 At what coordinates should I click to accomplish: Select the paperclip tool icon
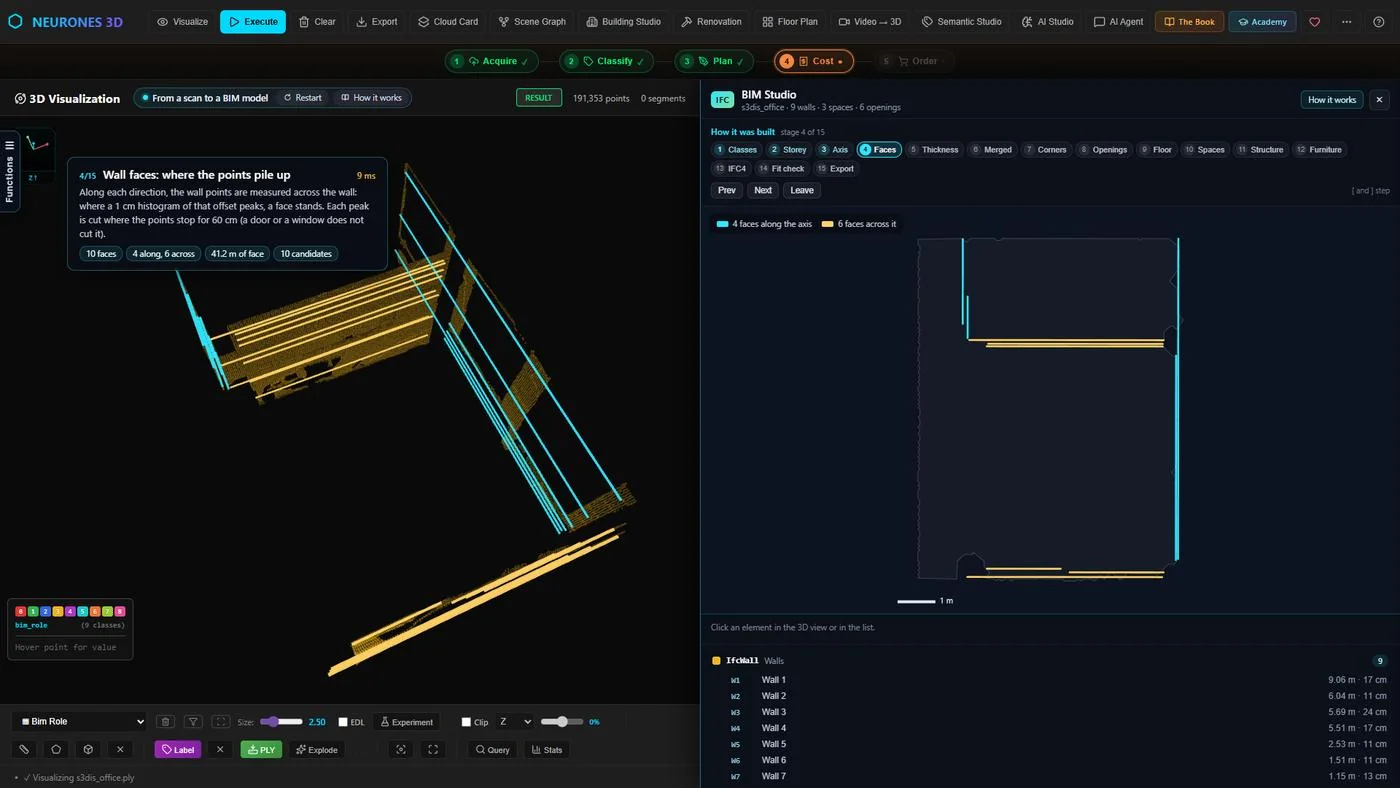point(24,750)
